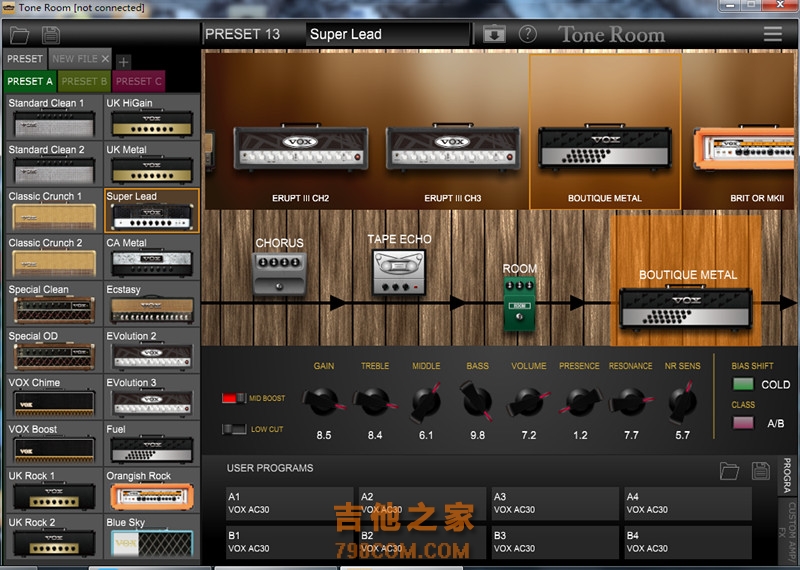800x570 pixels.
Task: Click the PRESENCE knob
Action: point(580,402)
